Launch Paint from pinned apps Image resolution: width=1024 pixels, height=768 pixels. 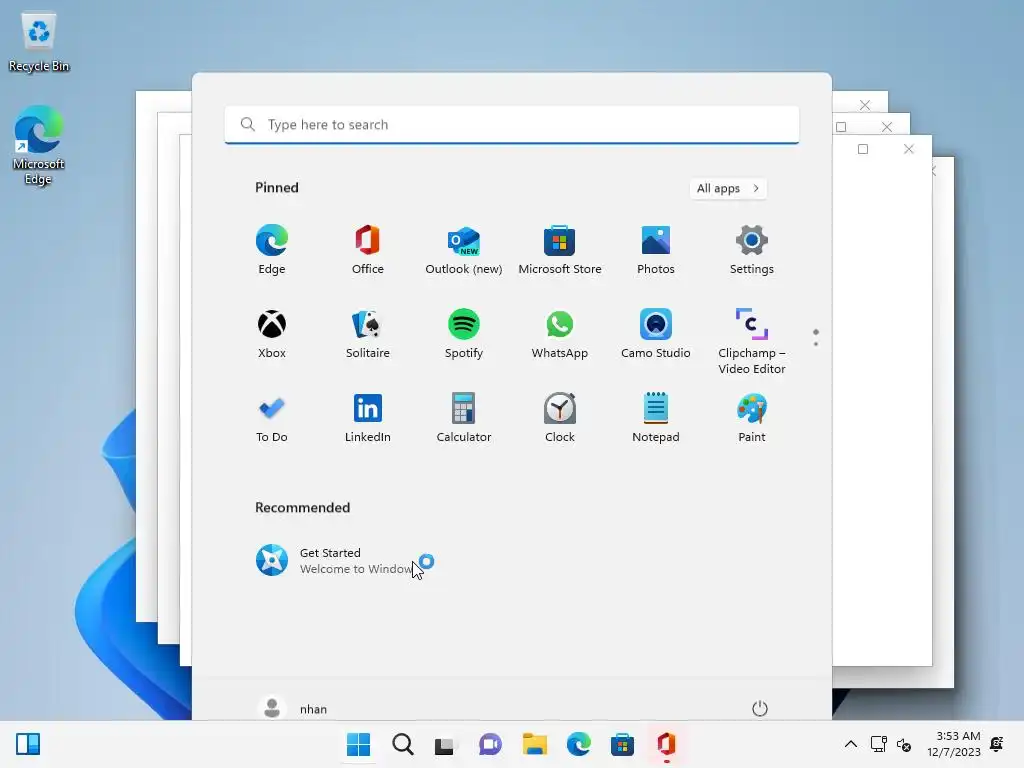point(752,418)
